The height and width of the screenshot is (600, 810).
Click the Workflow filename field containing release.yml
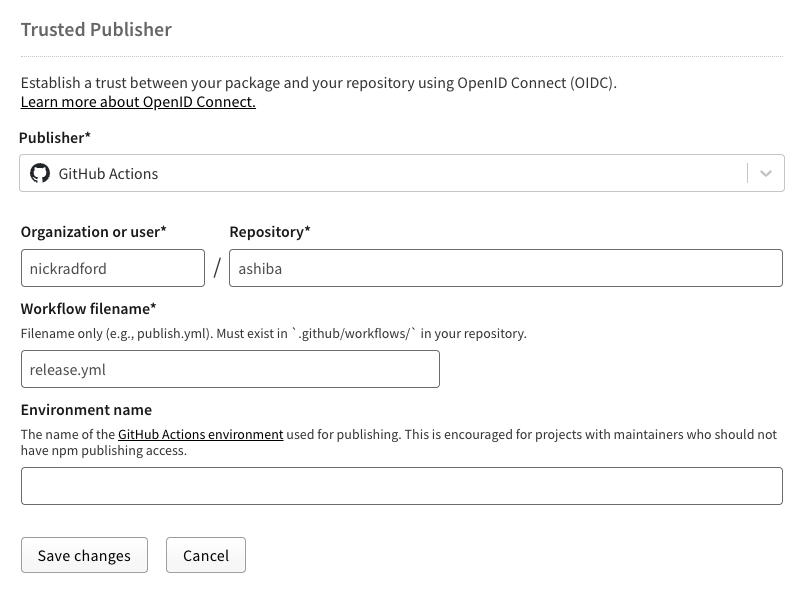point(230,368)
